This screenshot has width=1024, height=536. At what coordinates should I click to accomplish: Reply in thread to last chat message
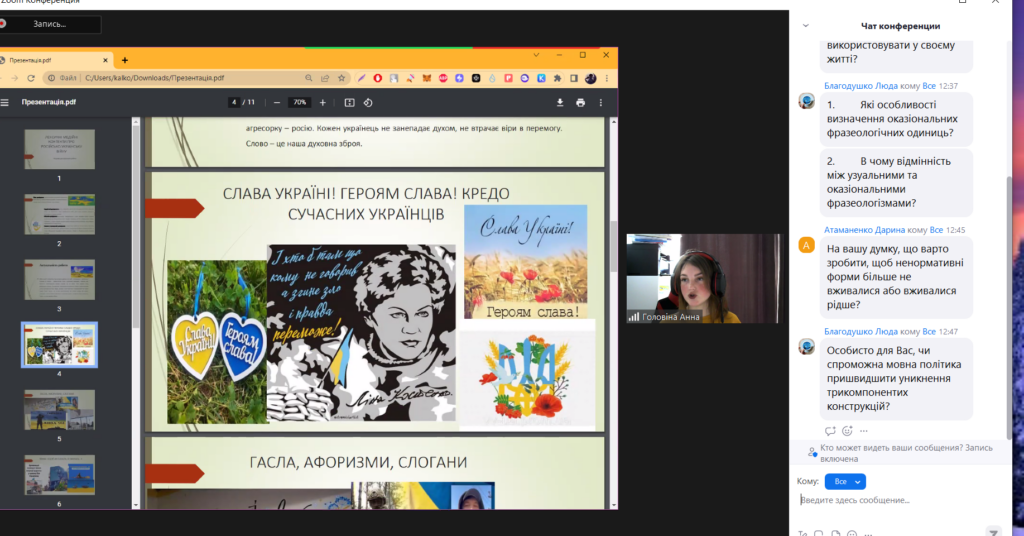click(830, 431)
